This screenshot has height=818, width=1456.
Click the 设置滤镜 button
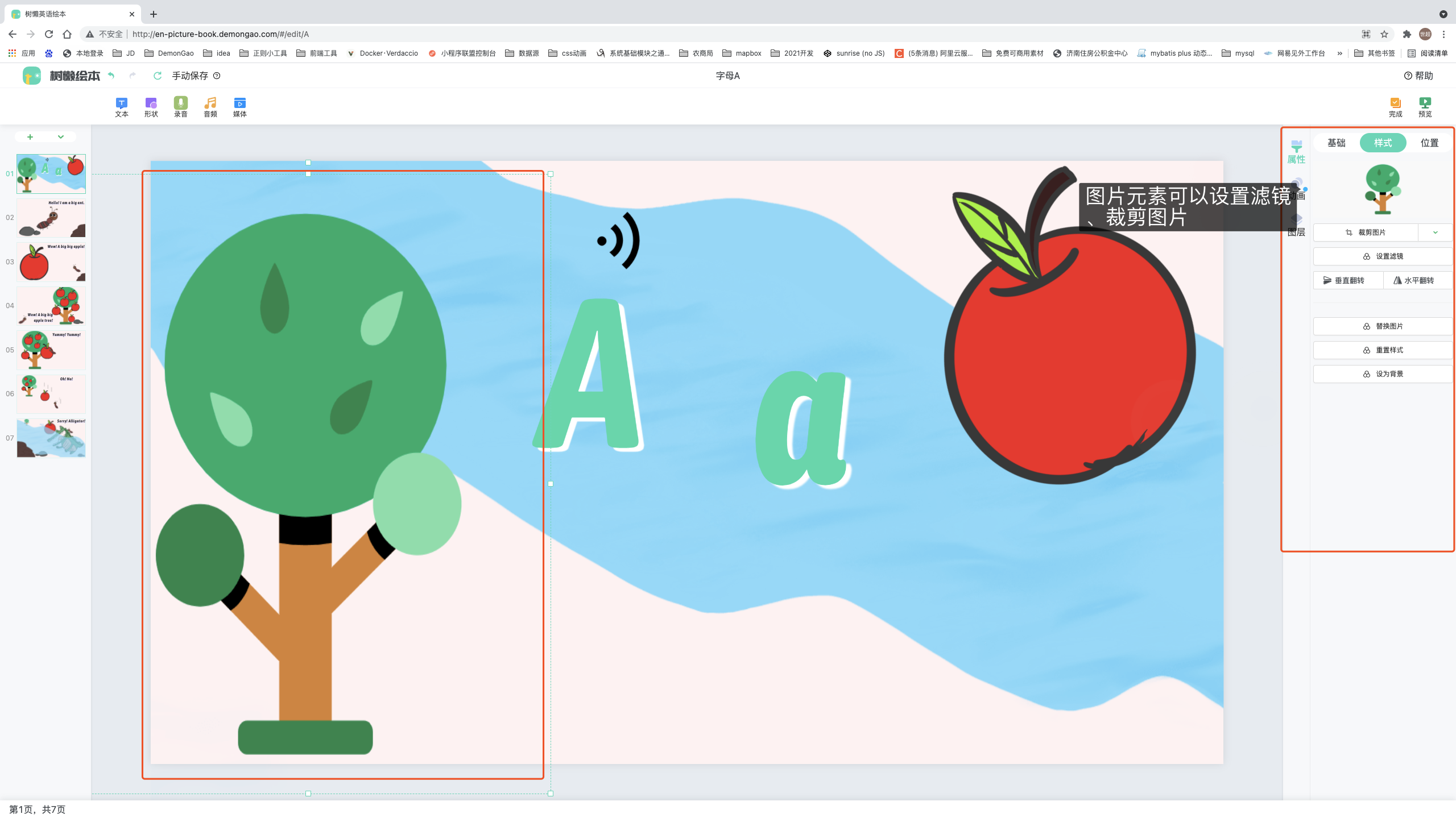tap(1383, 256)
